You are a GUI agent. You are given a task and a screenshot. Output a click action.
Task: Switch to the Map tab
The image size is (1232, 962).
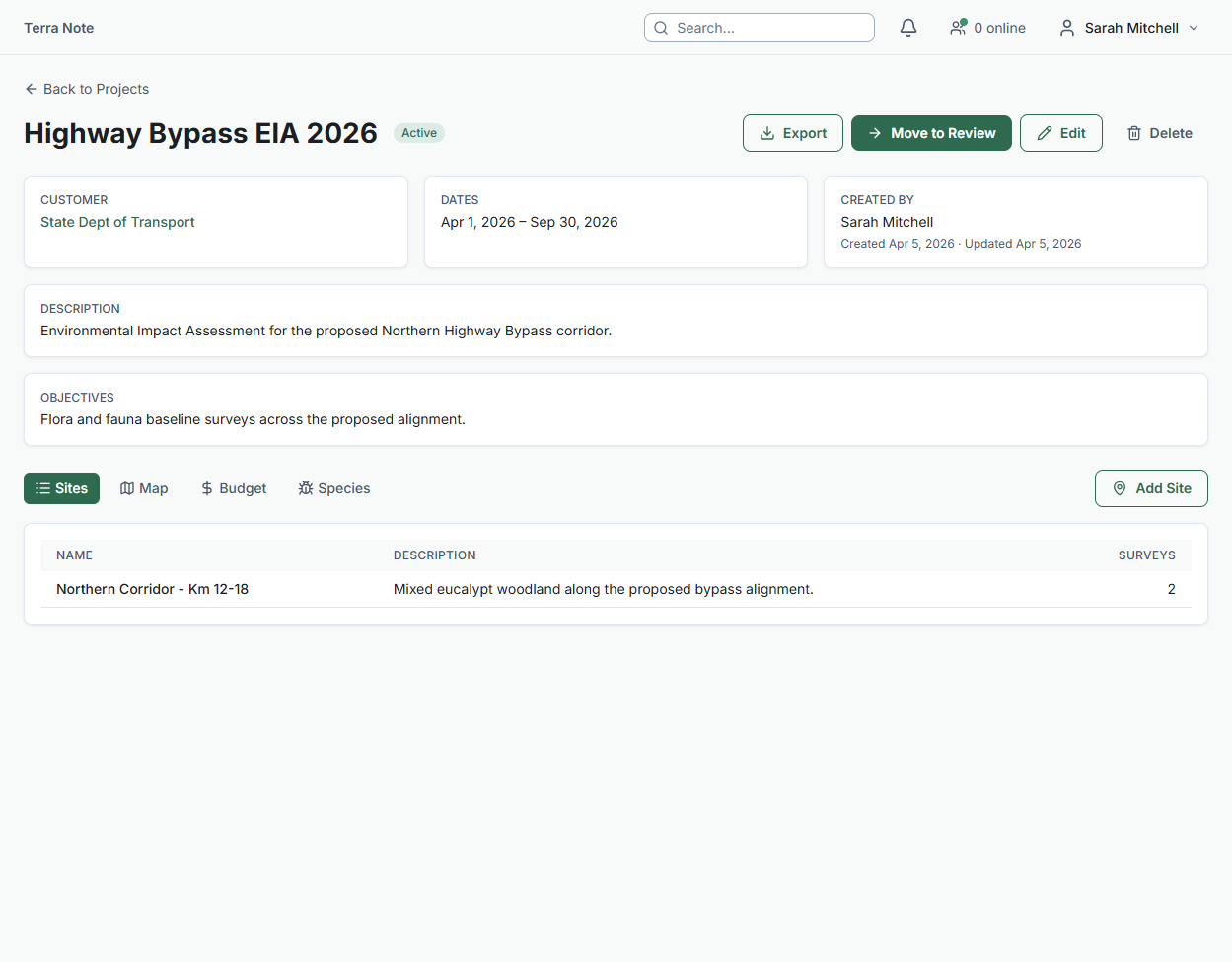coord(144,488)
